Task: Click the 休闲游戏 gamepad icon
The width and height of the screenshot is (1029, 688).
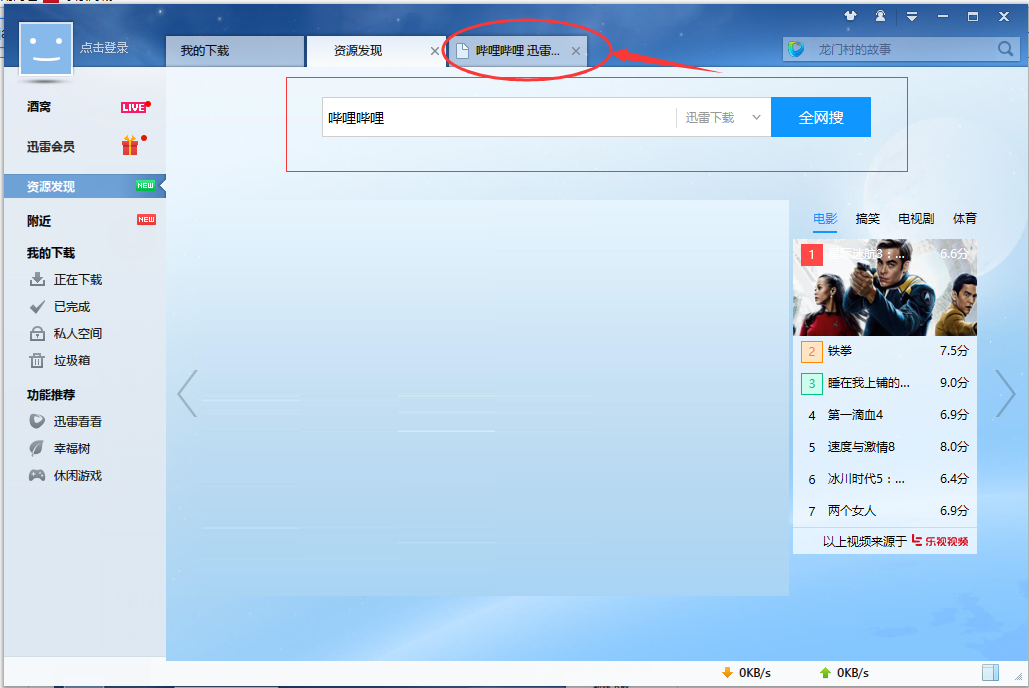Action: tap(37, 475)
